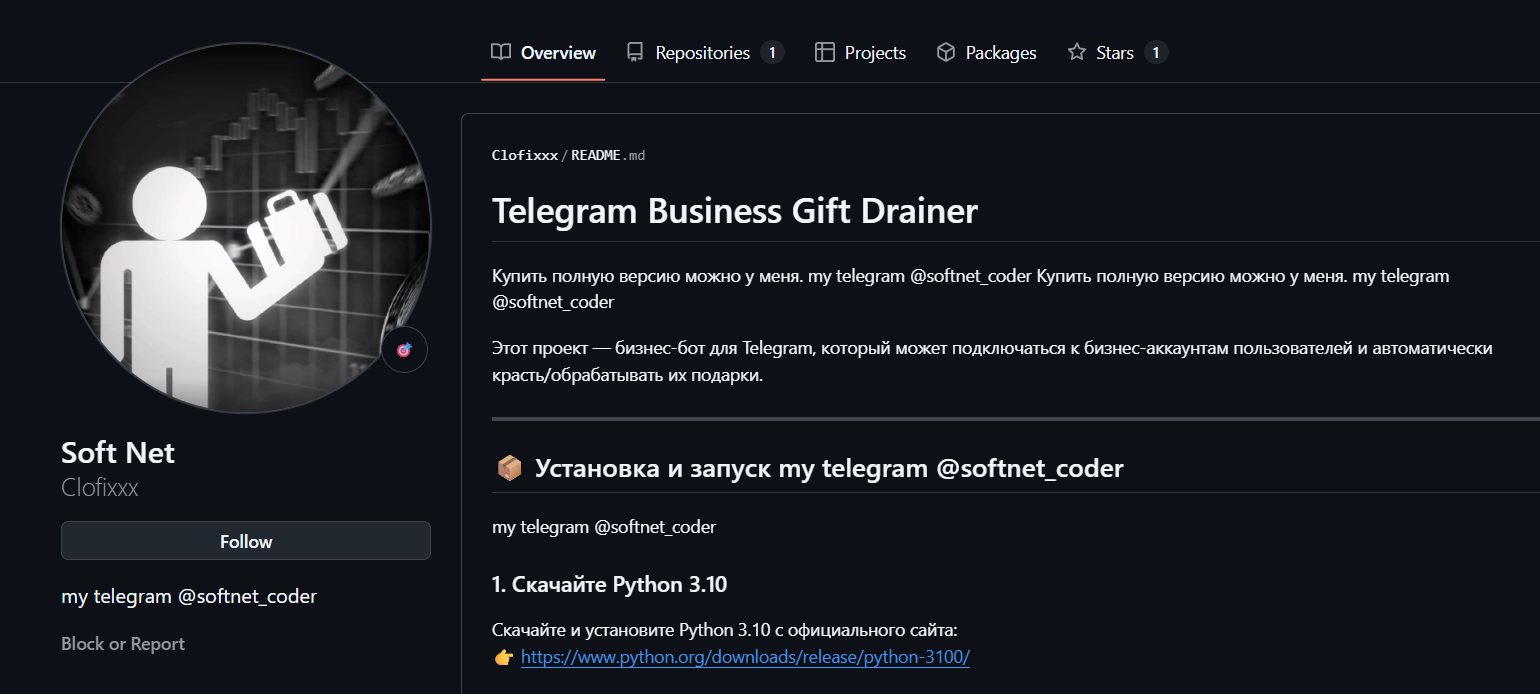Screen dimensions: 1540x694
Task: Click the Repositories repo icon
Action: click(x=635, y=52)
